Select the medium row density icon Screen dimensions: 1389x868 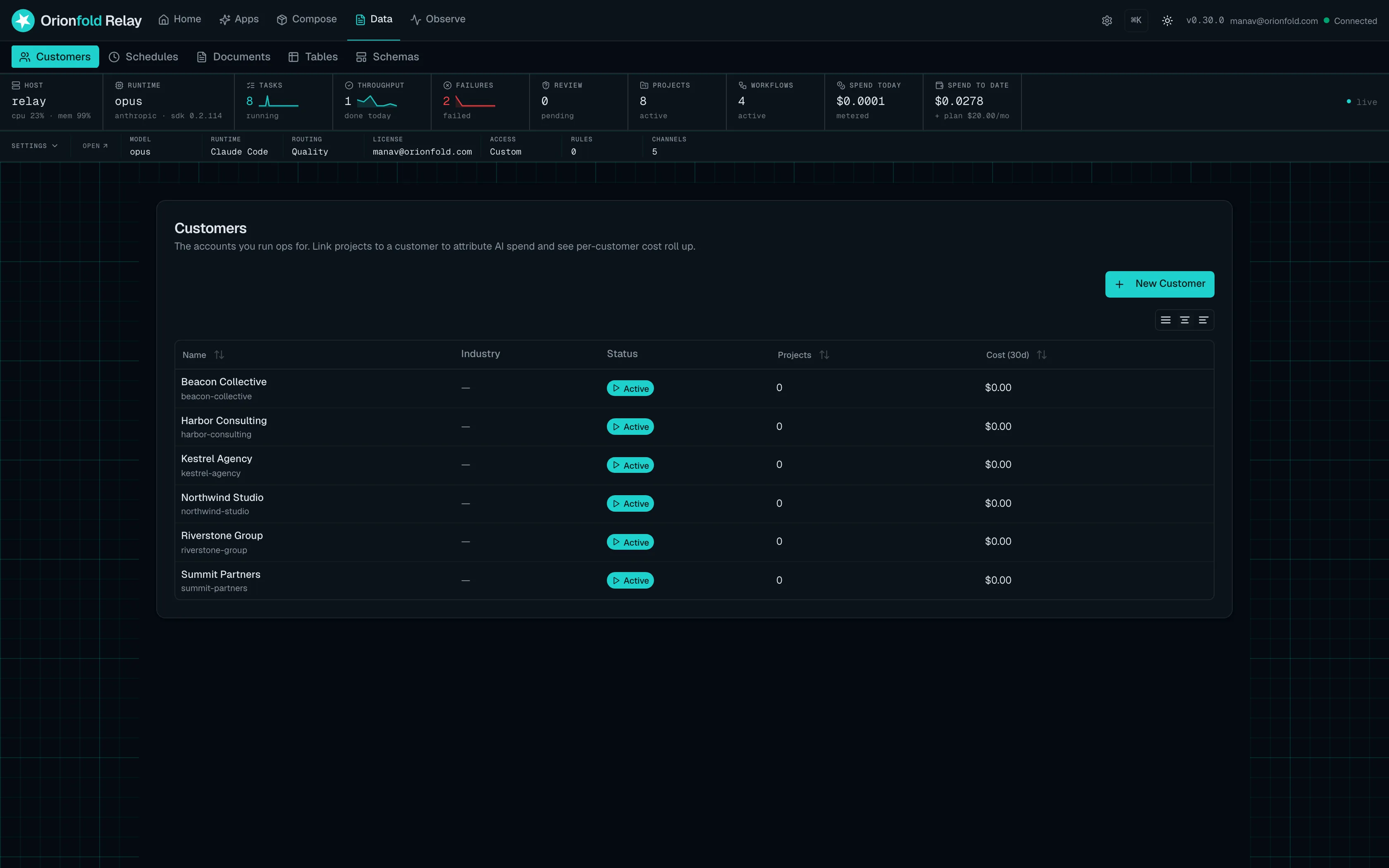[x=1184, y=320]
